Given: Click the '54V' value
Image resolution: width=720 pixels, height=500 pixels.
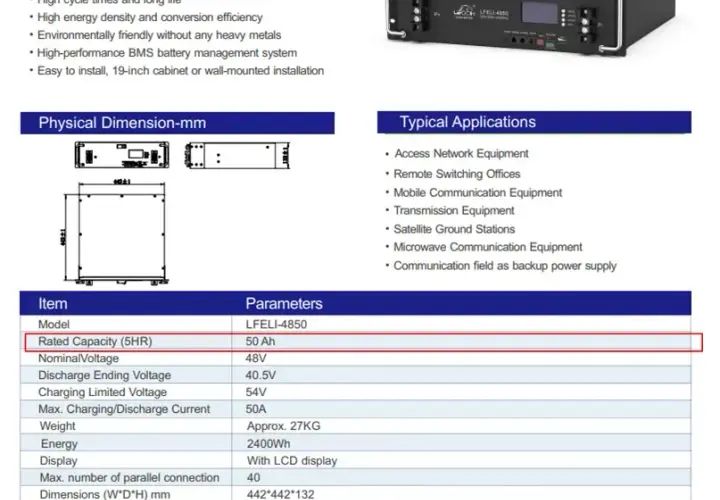Looking at the screenshot, I should pos(256,392).
